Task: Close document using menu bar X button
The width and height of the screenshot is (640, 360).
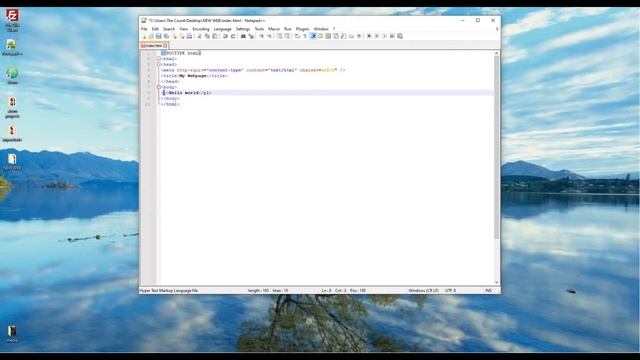Action: point(497,29)
